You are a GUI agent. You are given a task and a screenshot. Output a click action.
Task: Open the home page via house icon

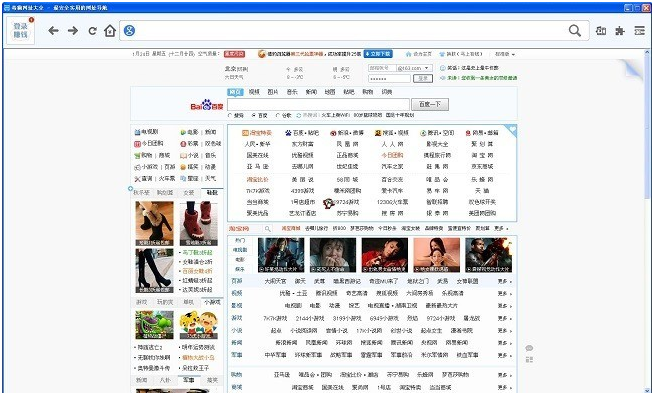coord(110,30)
